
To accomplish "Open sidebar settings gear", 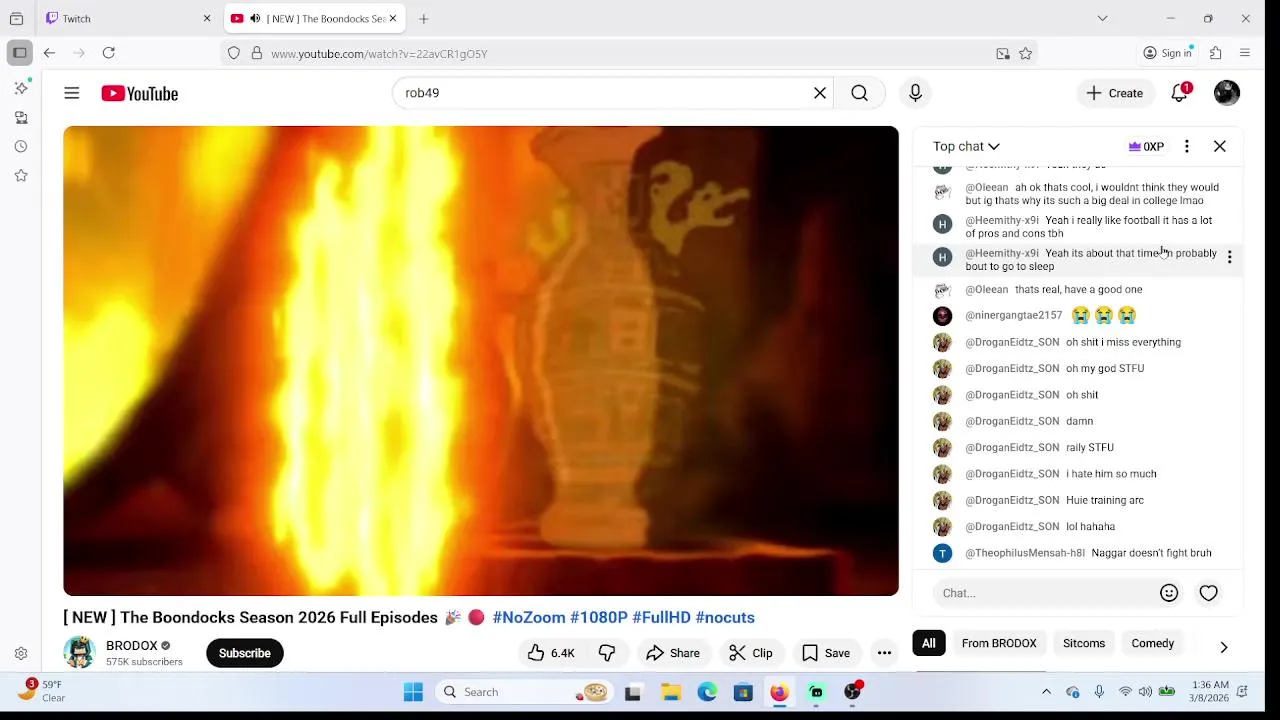I will (x=21, y=653).
